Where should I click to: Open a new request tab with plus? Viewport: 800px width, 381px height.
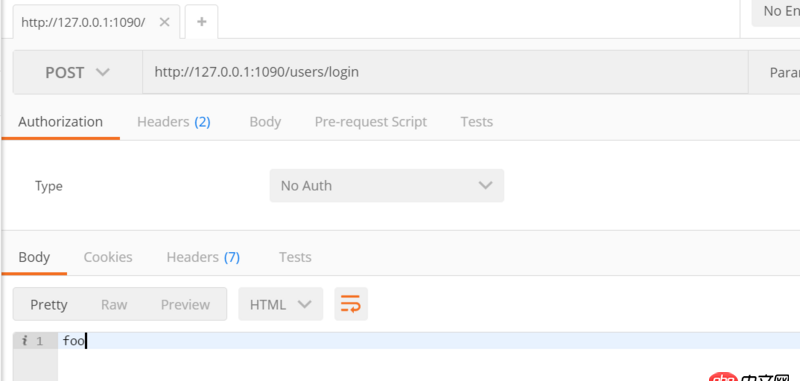click(x=202, y=22)
